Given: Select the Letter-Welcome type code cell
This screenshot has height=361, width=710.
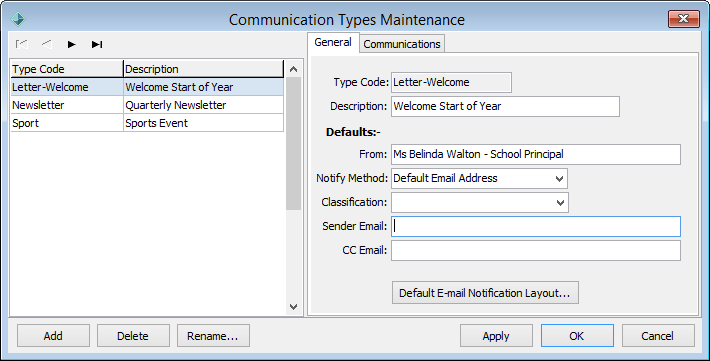Looking at the screenshot, I should click(67, 87).
